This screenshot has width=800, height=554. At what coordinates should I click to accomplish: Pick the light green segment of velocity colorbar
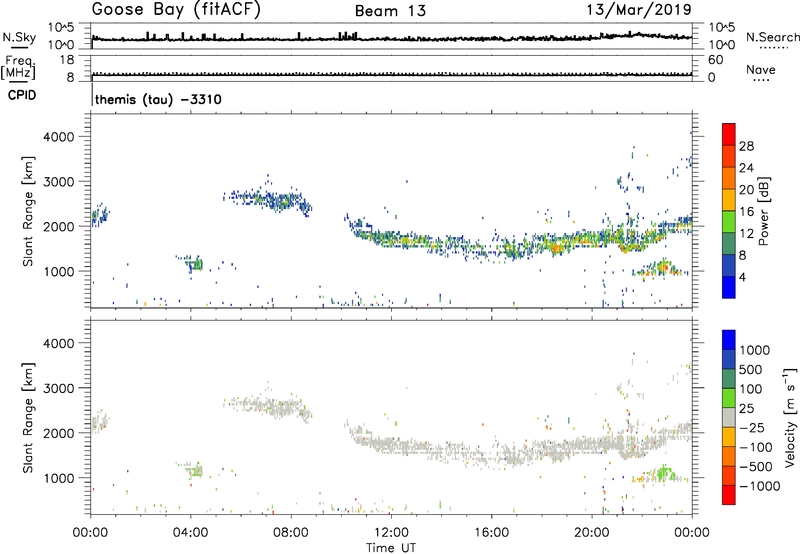coord(729,398)
